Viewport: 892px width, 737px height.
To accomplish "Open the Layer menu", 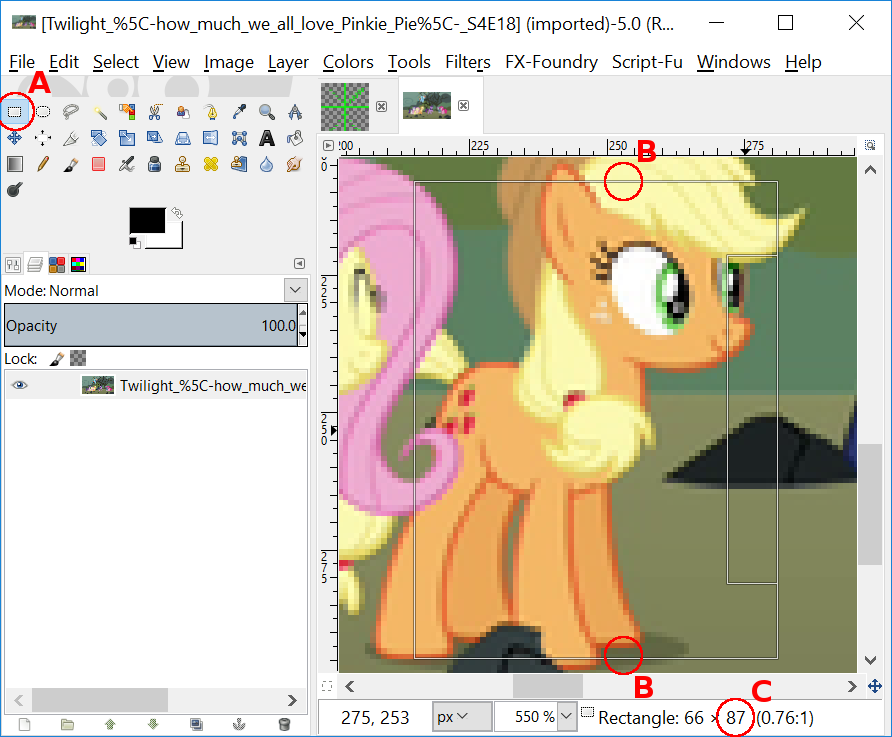I will pyautogui.click(x=288, y=62).
